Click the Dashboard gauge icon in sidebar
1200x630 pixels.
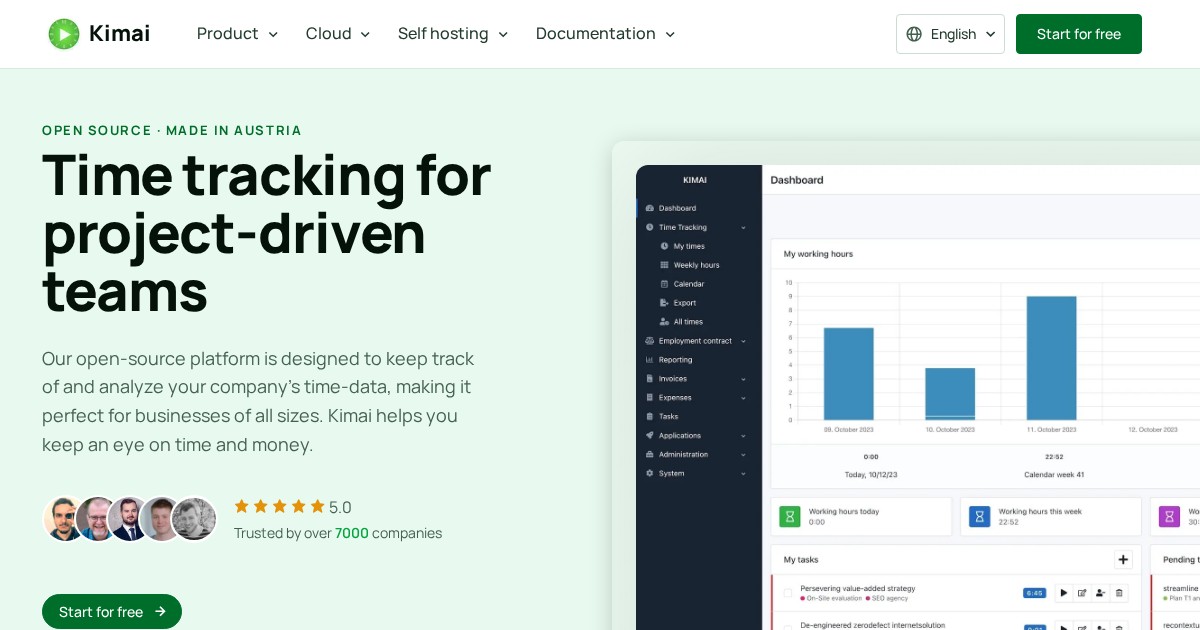click(650, 208)
